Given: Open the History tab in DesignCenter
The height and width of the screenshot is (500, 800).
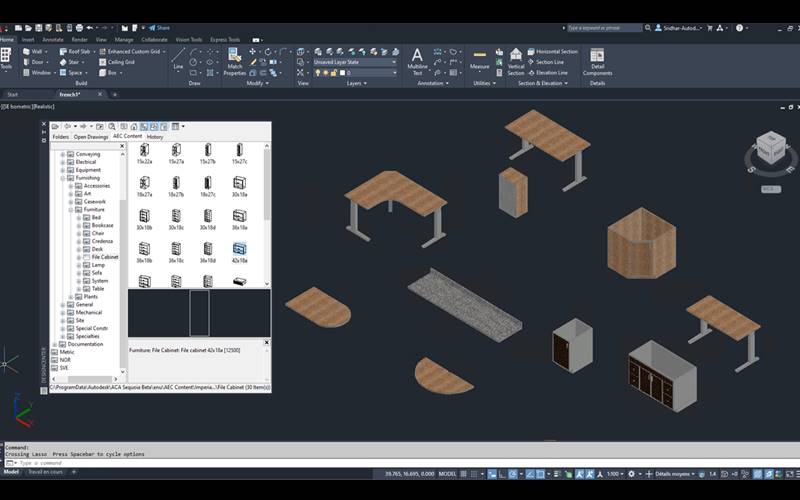Looking at the screenshot, I should (155, 136).
